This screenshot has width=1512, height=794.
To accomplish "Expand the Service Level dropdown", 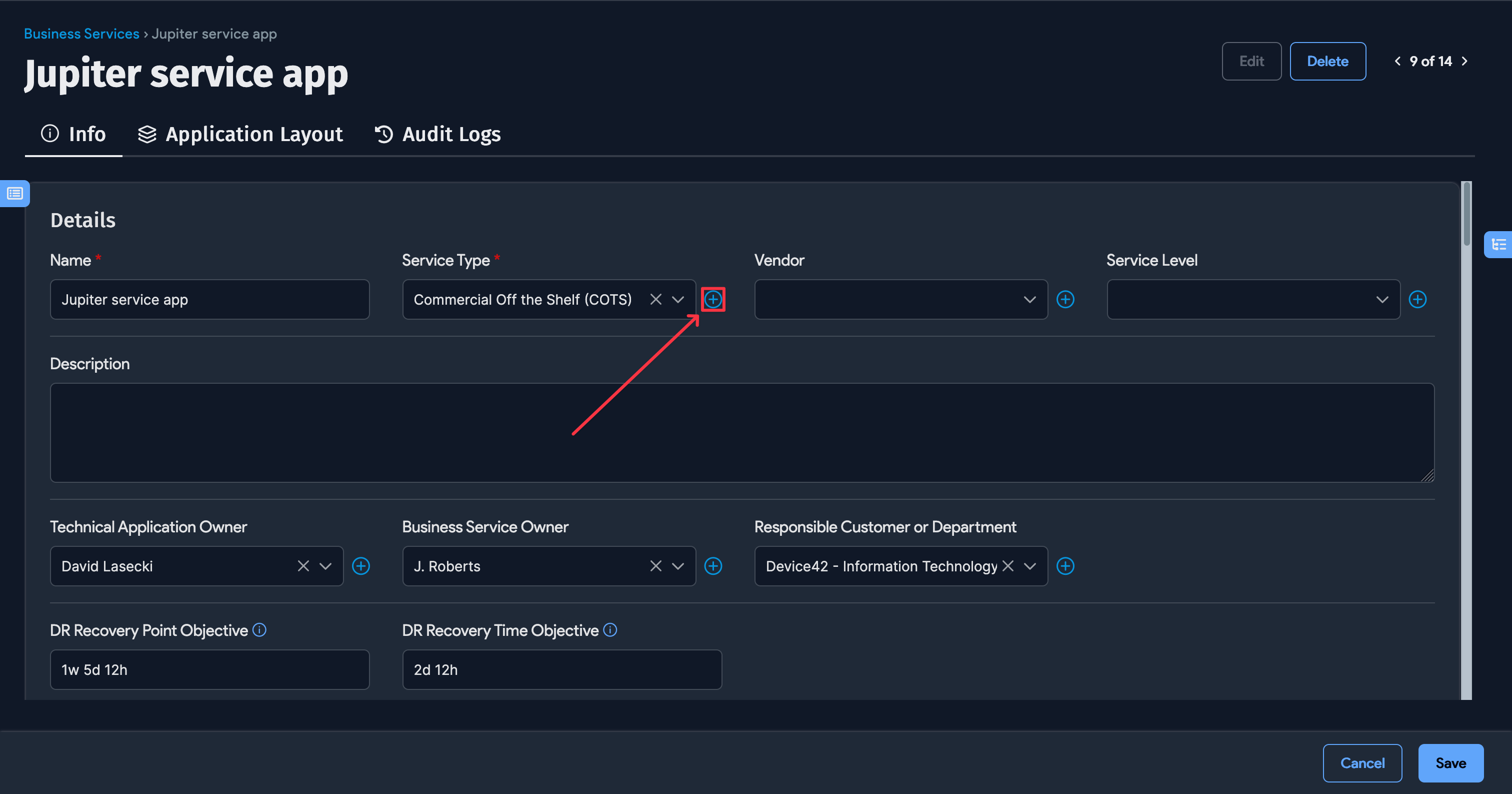I will coord(1381,300).
